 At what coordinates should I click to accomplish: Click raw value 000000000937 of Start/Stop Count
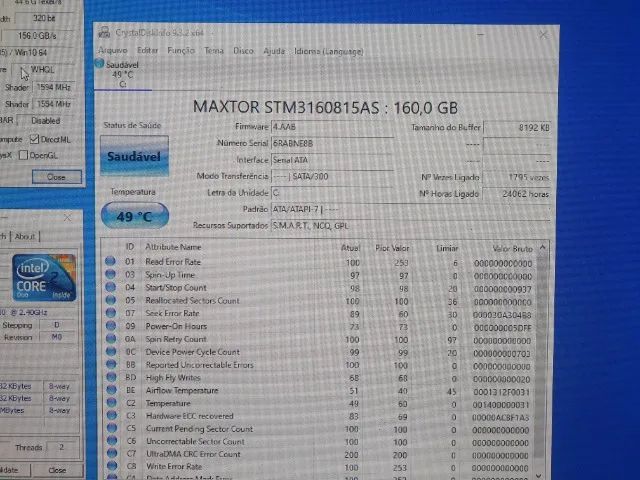502,289
